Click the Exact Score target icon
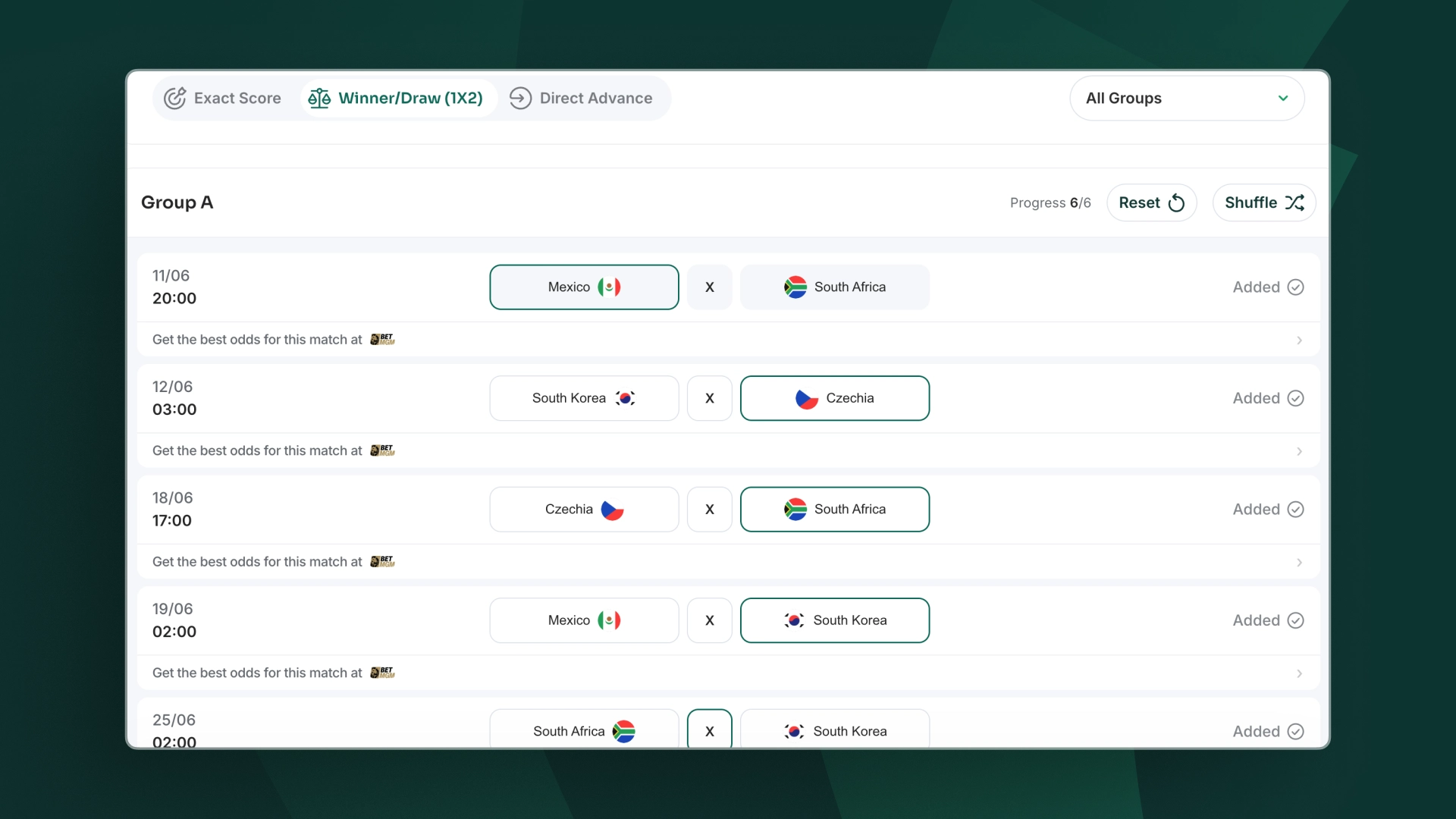Image resolution: width=1456 pixels, height=819 pixels. tap(175, 98)
